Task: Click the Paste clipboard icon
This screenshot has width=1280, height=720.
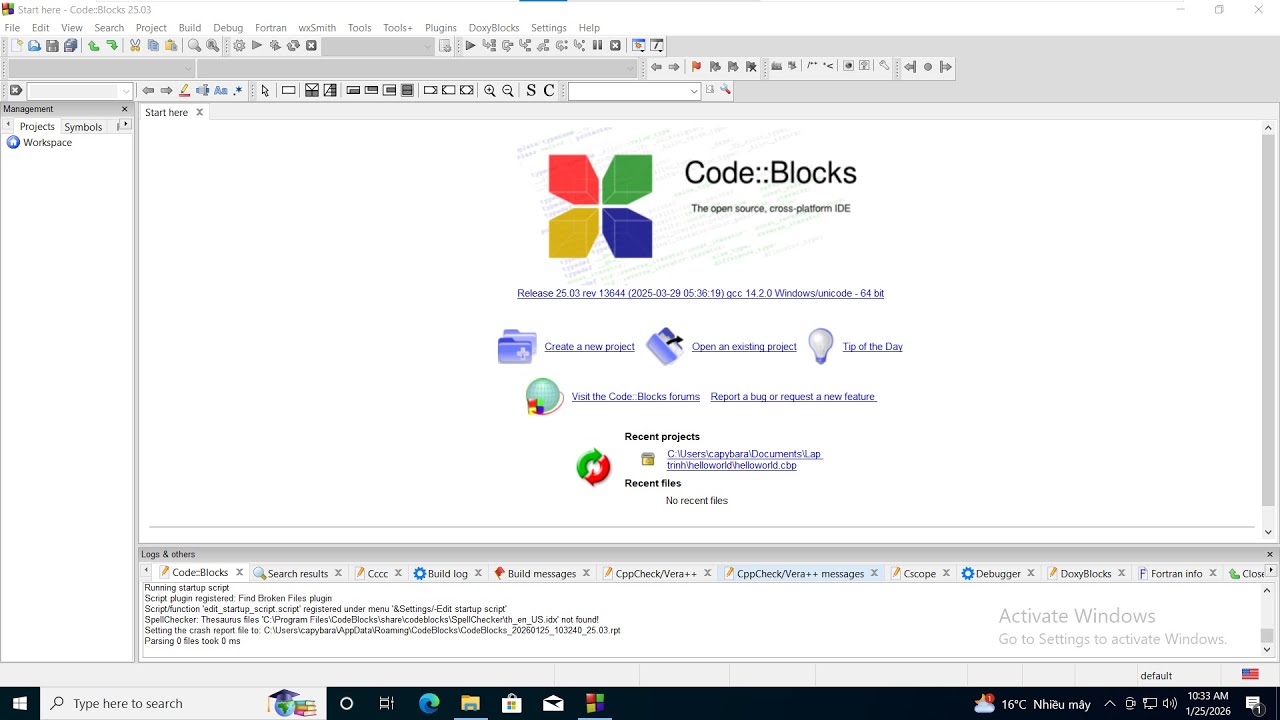Action: [171, 46]
